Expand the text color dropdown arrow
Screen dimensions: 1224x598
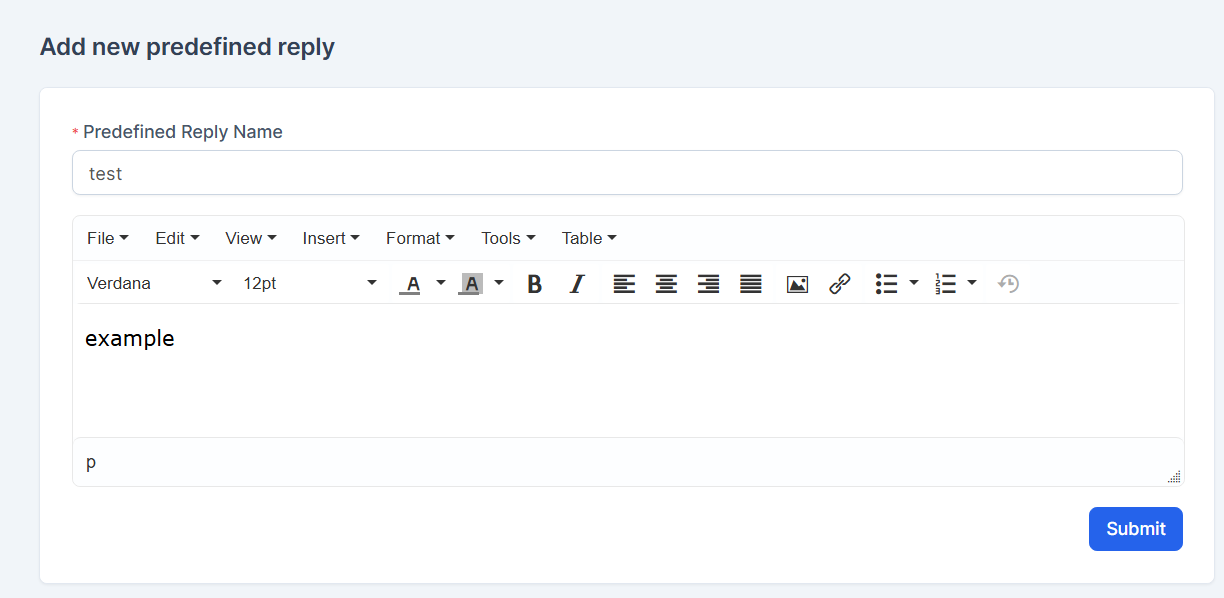[x=440, y=284]
